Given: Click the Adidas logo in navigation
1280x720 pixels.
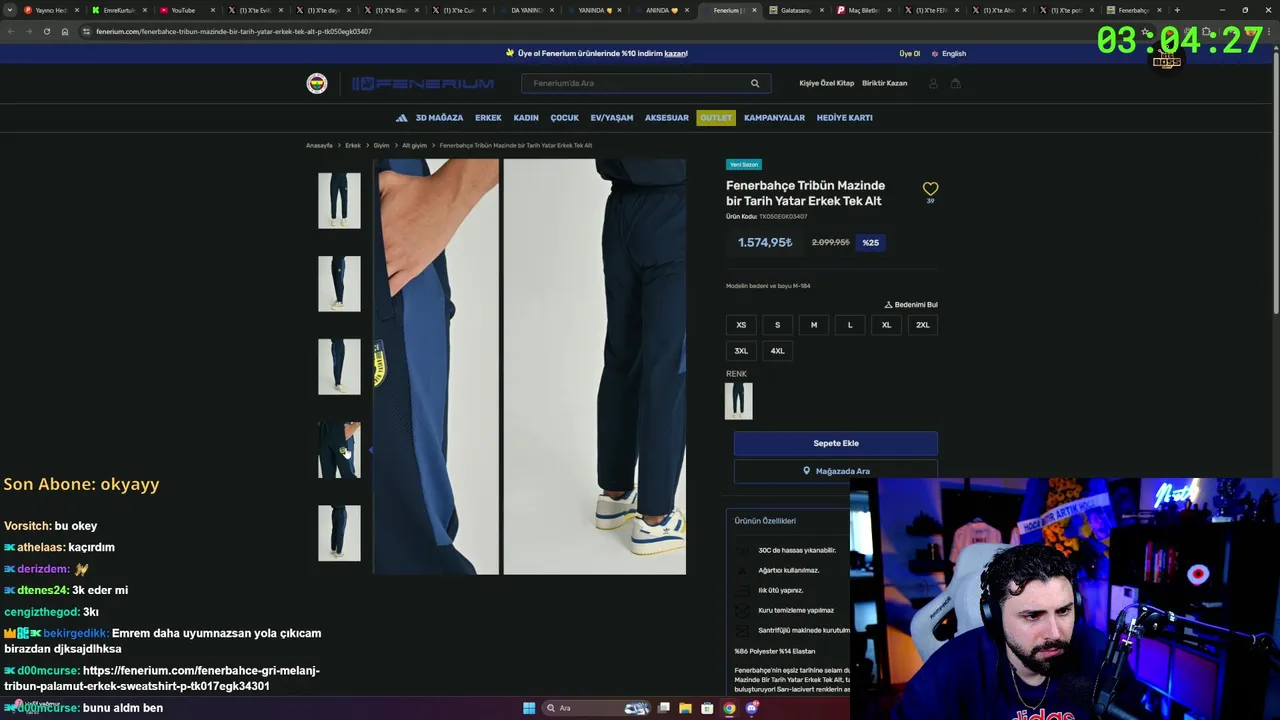Looking at the screenshot, I should (x=401, y=118).
